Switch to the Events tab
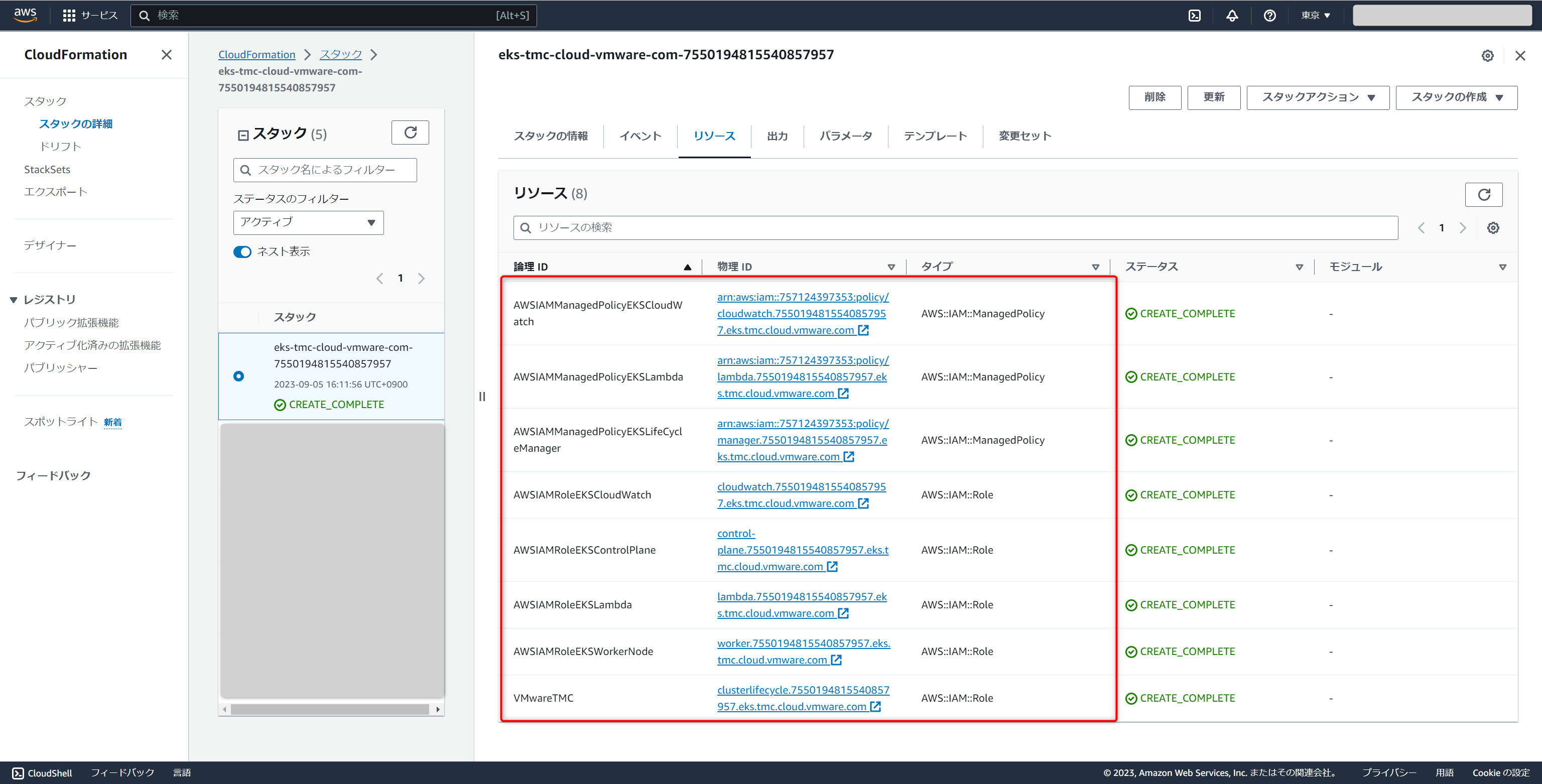Screen dimensions: 1542x784 pos(640,136)
